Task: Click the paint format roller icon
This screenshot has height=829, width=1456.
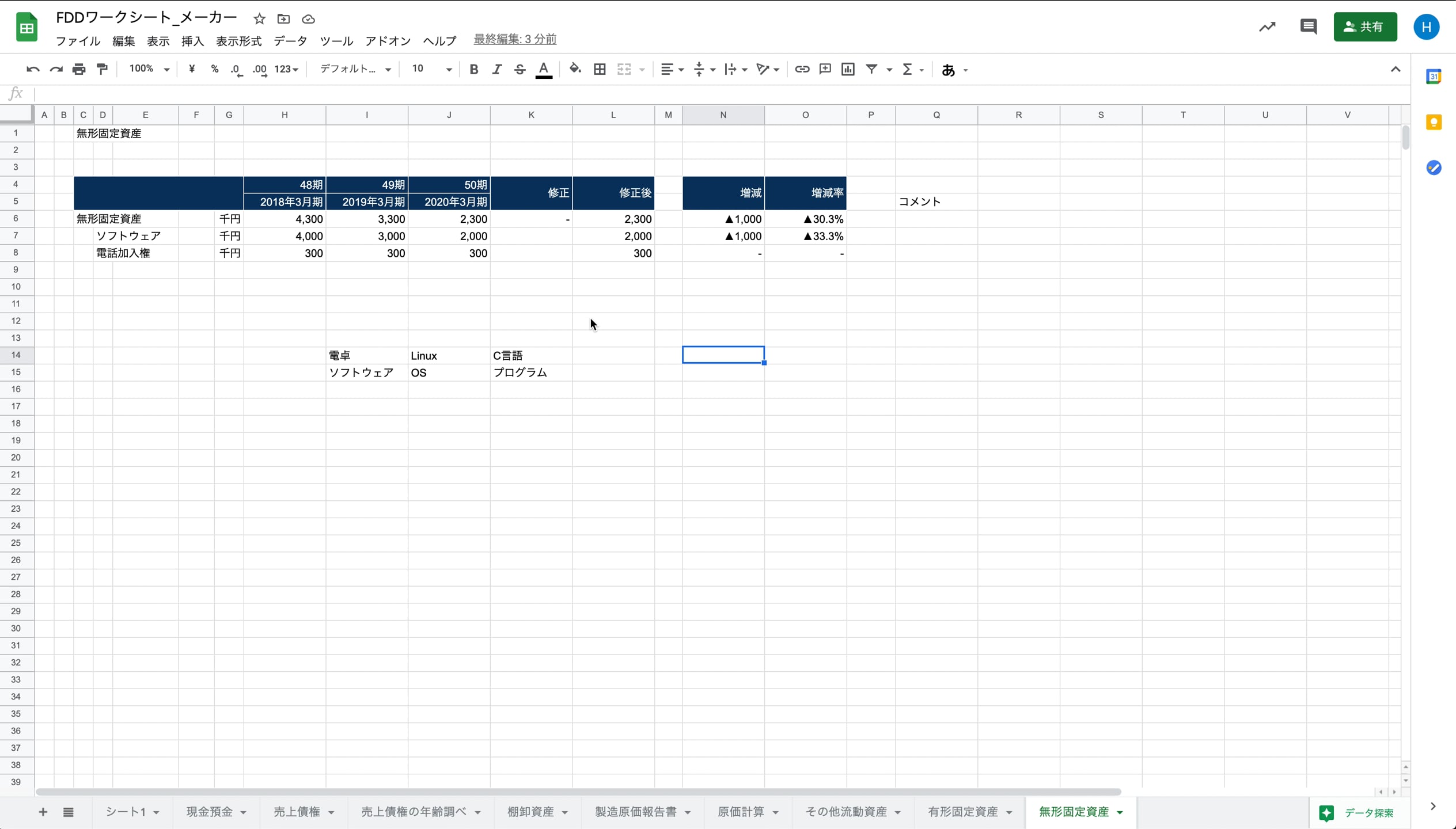Action: click(x=102, y=69)
